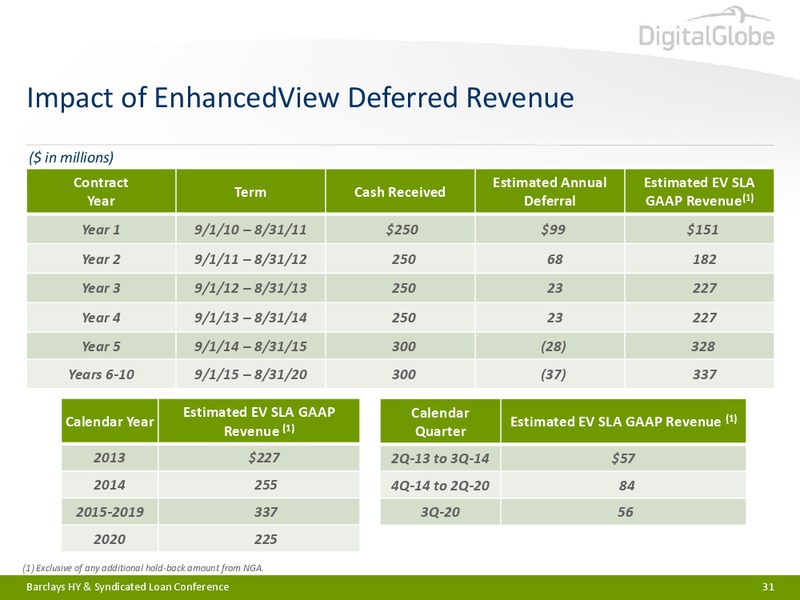Click the term "9/1/11 – 8/31/12"
The height and width of the screenshot is (600, 800).
(x=251, y=259)
